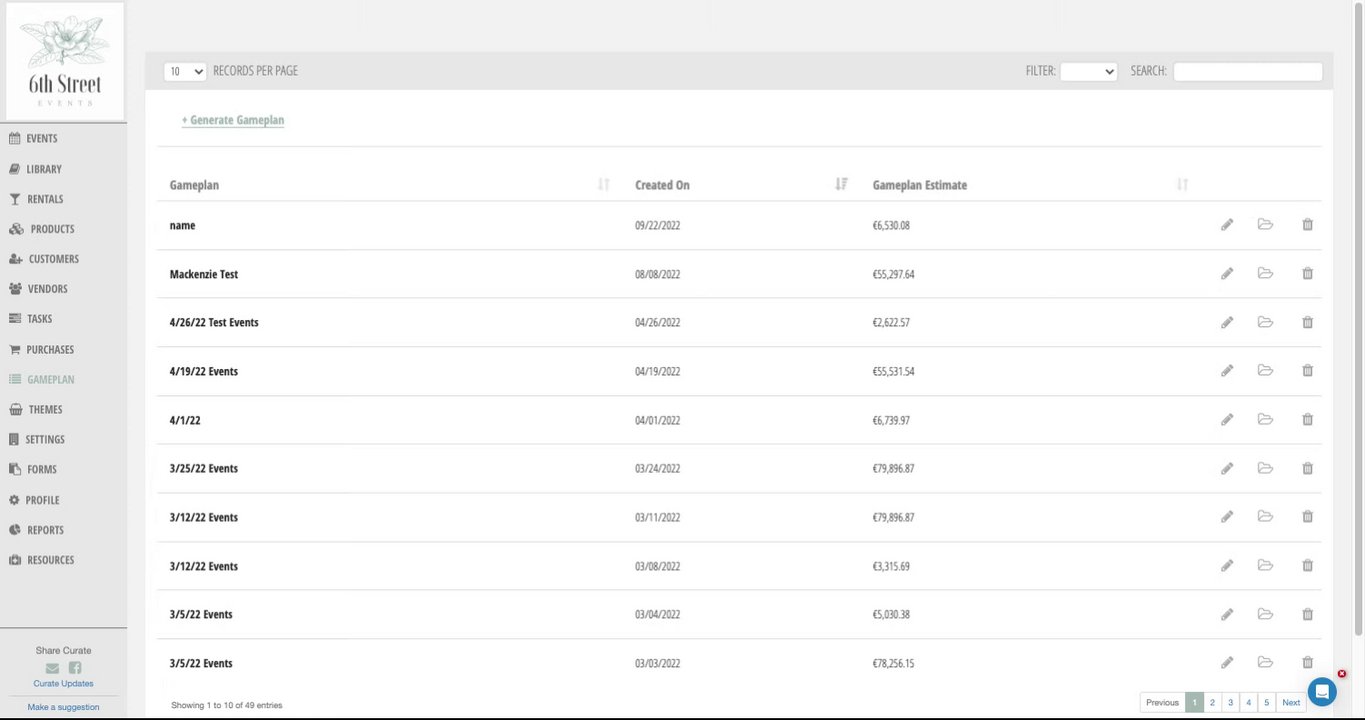
Task: Delete the 4/1/22 gameplan with trash icon
Action: [x=1307, y=420]
